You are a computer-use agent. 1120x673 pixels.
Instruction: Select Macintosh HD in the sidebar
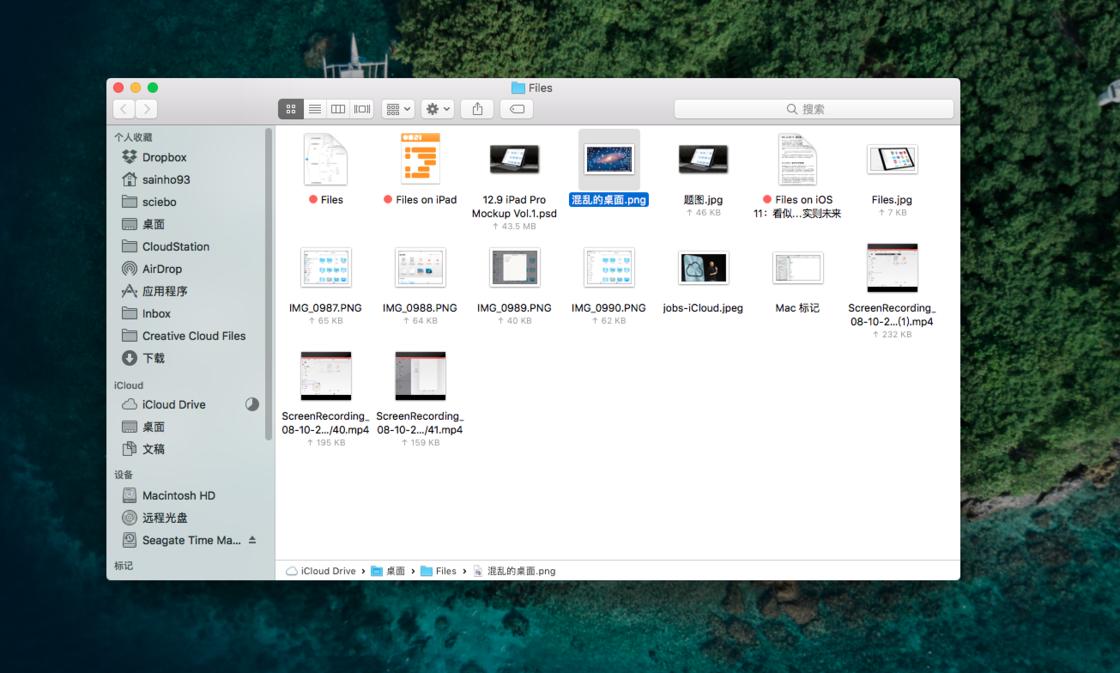click(177, 495)
